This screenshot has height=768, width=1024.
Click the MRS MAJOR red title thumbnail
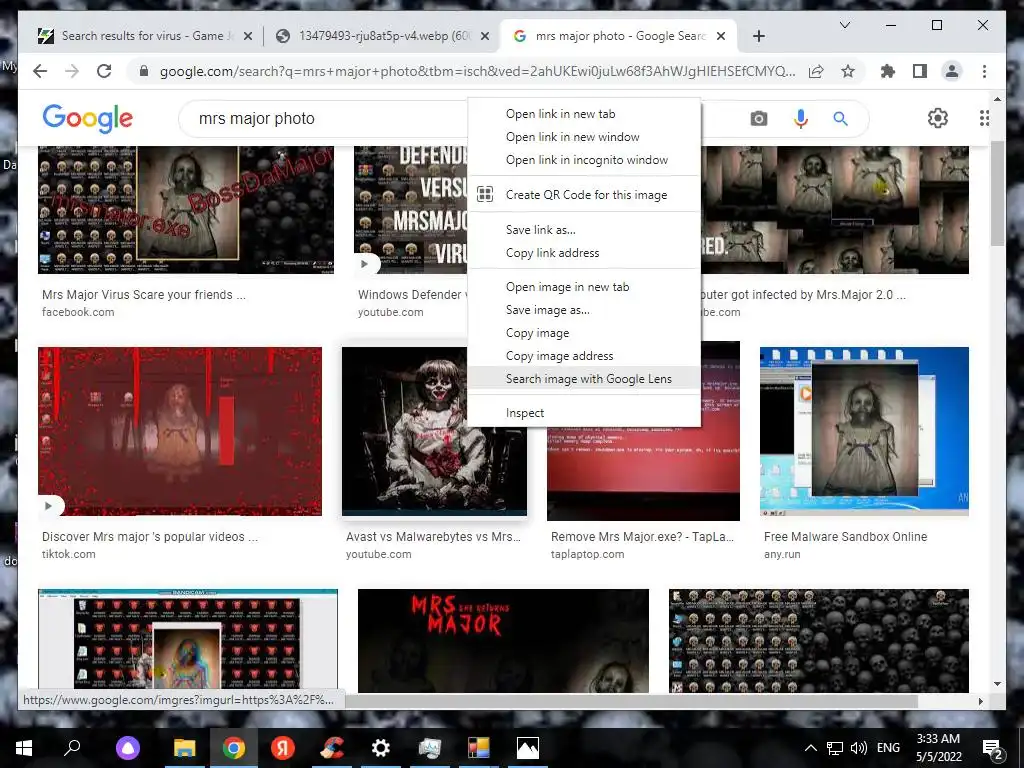point(503,641)
